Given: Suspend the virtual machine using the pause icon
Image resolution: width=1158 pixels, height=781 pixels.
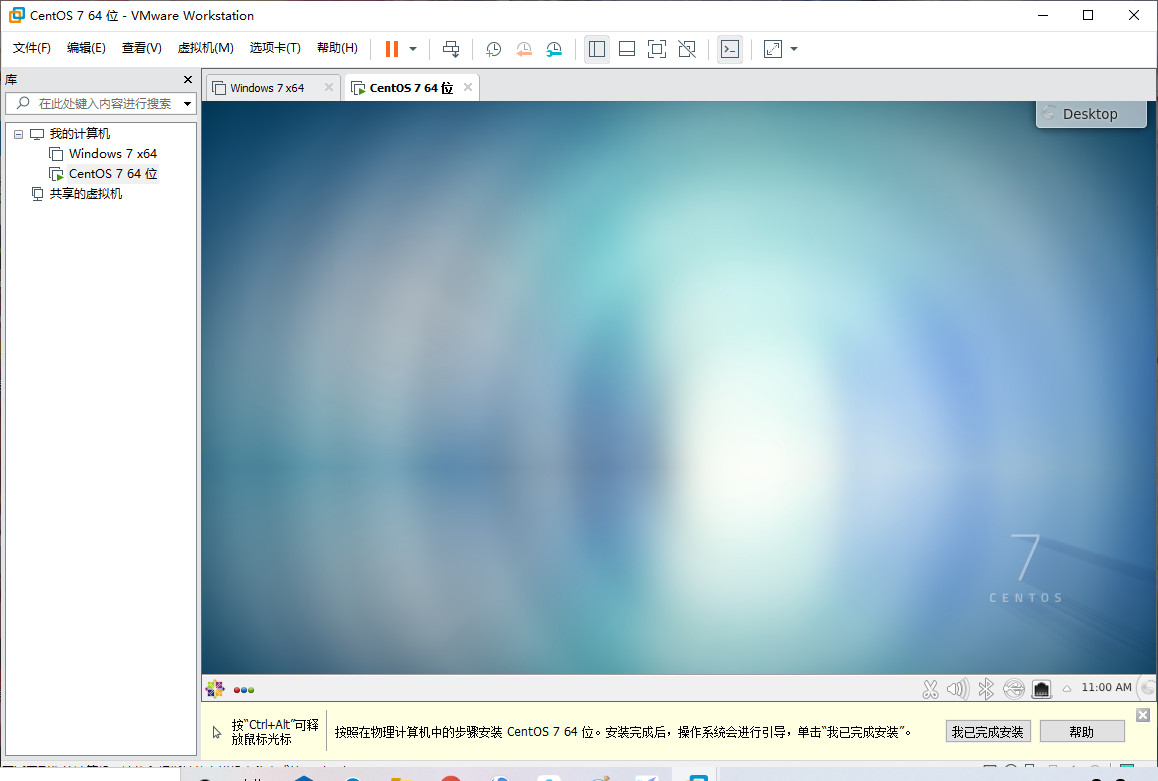Looking at the screenshot, I should pos(390,48).
